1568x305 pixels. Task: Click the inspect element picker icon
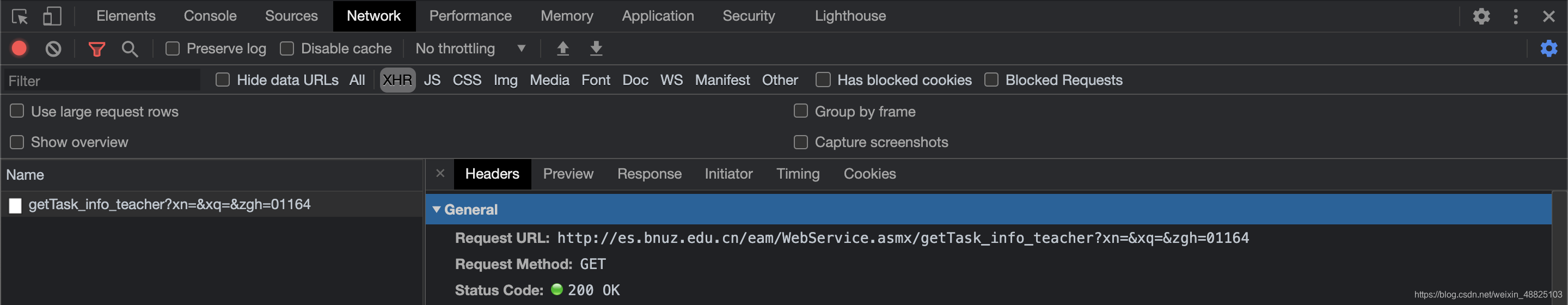(x=20, y=16)
